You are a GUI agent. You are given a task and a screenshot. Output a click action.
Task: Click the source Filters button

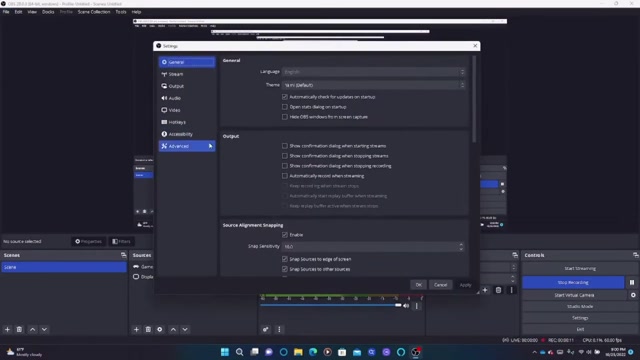pyautogui.click(x=122, y=242)
